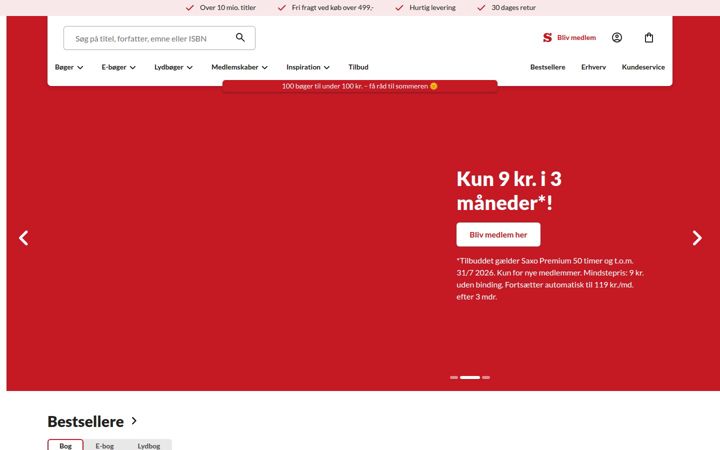720x450 pixels.
Task: Jump to third carousel slide indicator
Action: (x=486, y=377)
